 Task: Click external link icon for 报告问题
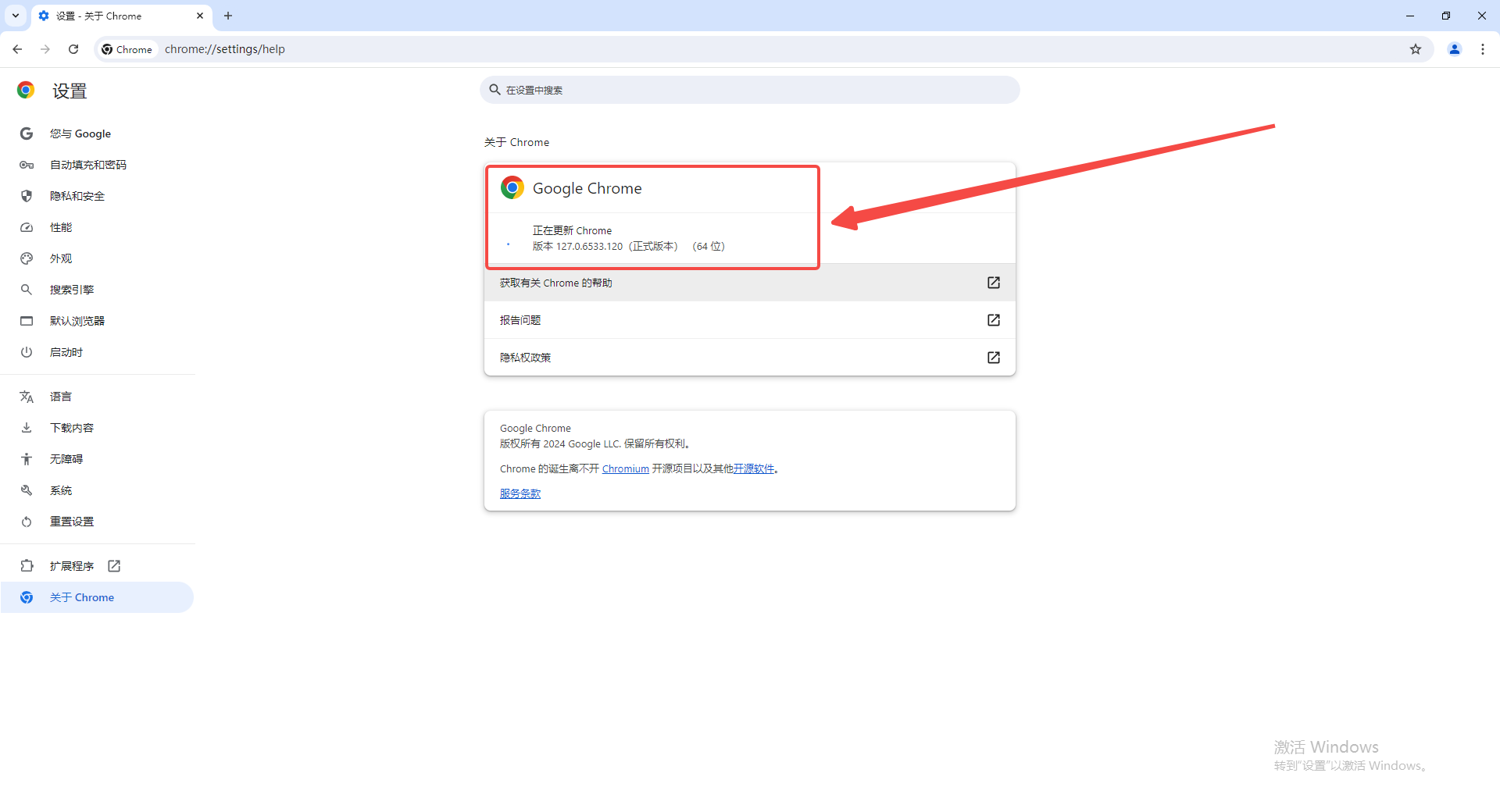[994, 320]
